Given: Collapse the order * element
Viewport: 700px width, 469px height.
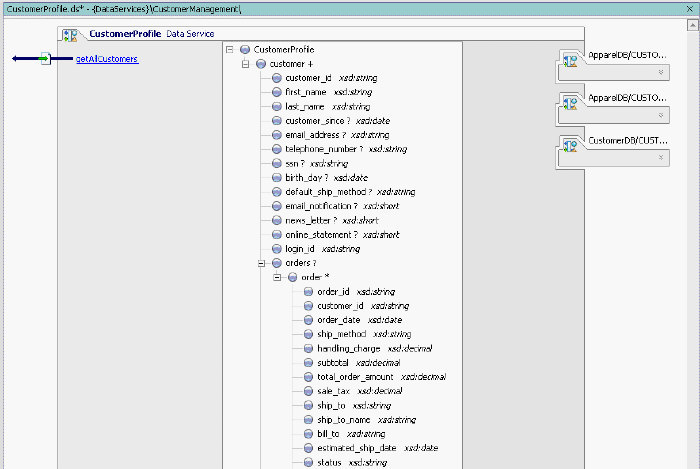Looking at the screenshot, I should (277, 278).
